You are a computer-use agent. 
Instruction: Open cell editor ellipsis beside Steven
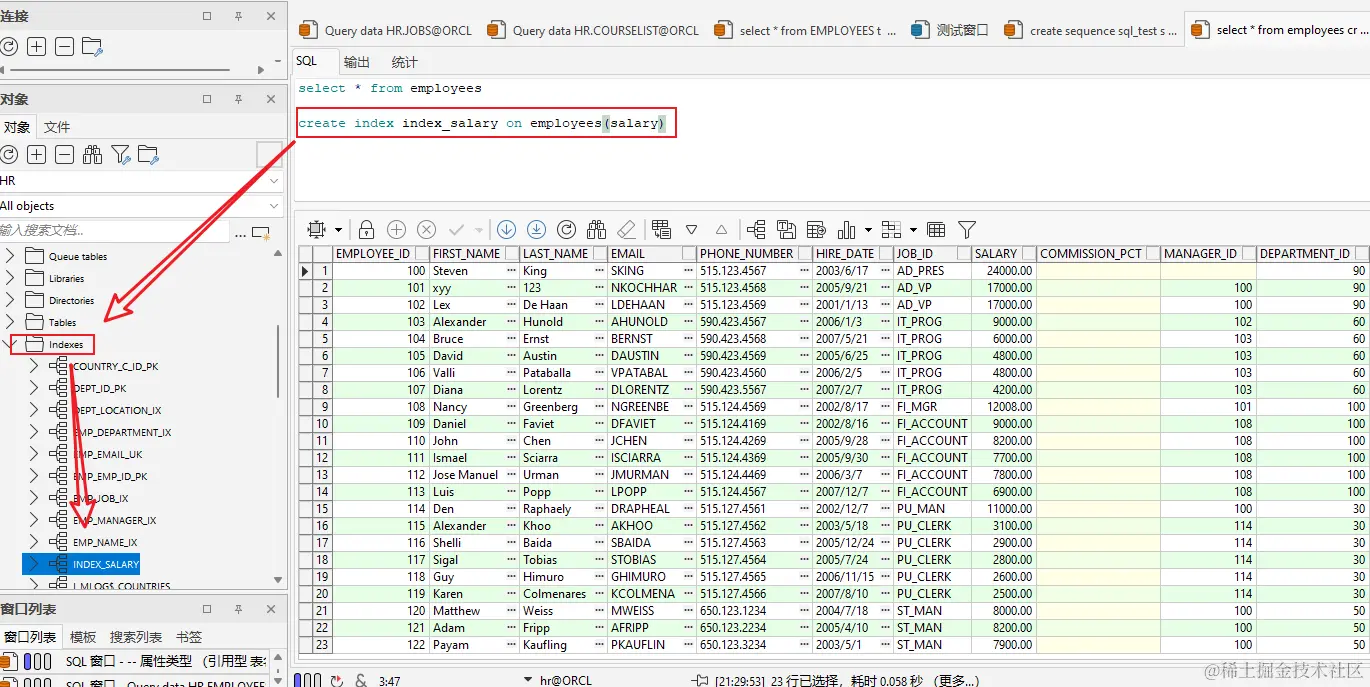point(511,271)
